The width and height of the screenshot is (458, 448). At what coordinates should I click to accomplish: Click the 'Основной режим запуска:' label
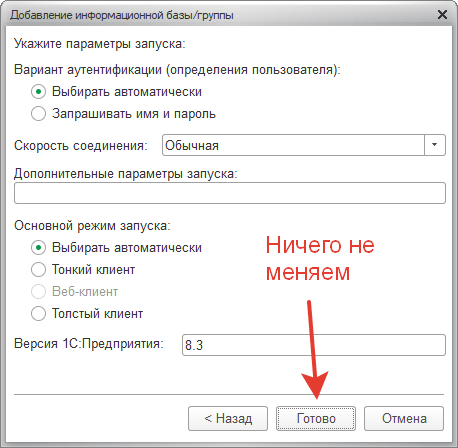pyautogui.click(x=92, y=226)
